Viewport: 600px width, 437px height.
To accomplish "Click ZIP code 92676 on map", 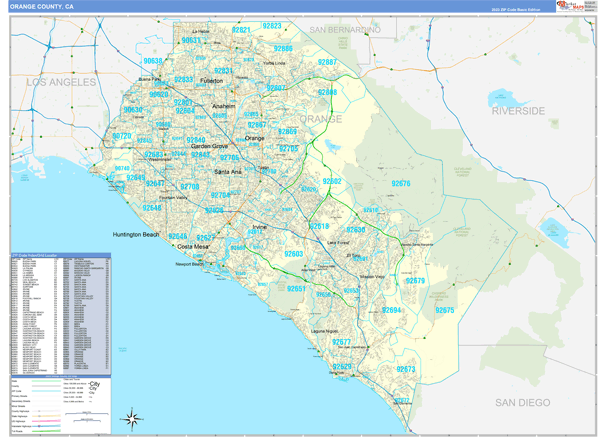I will tap(400, 184).
